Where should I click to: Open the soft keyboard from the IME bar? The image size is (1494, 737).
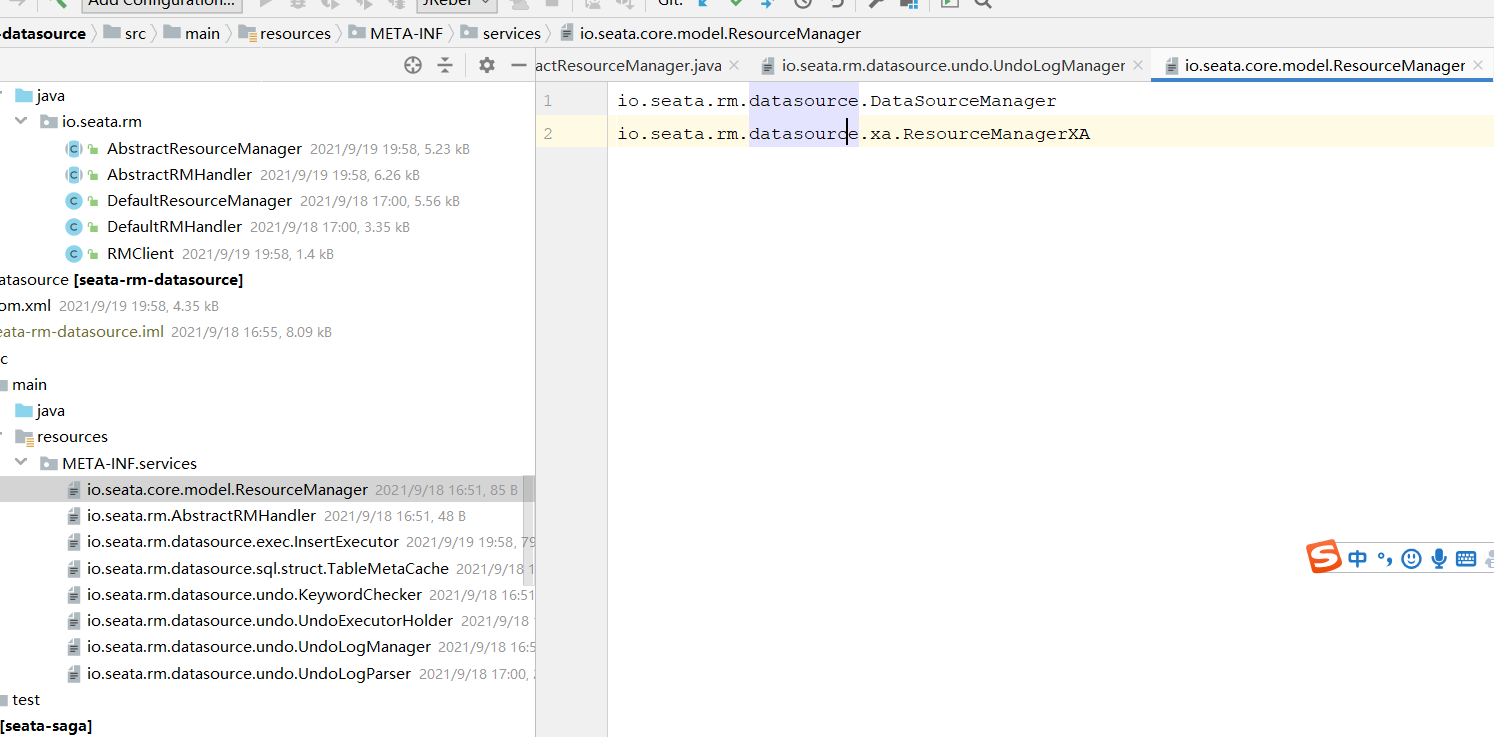tap(1466, 559)
